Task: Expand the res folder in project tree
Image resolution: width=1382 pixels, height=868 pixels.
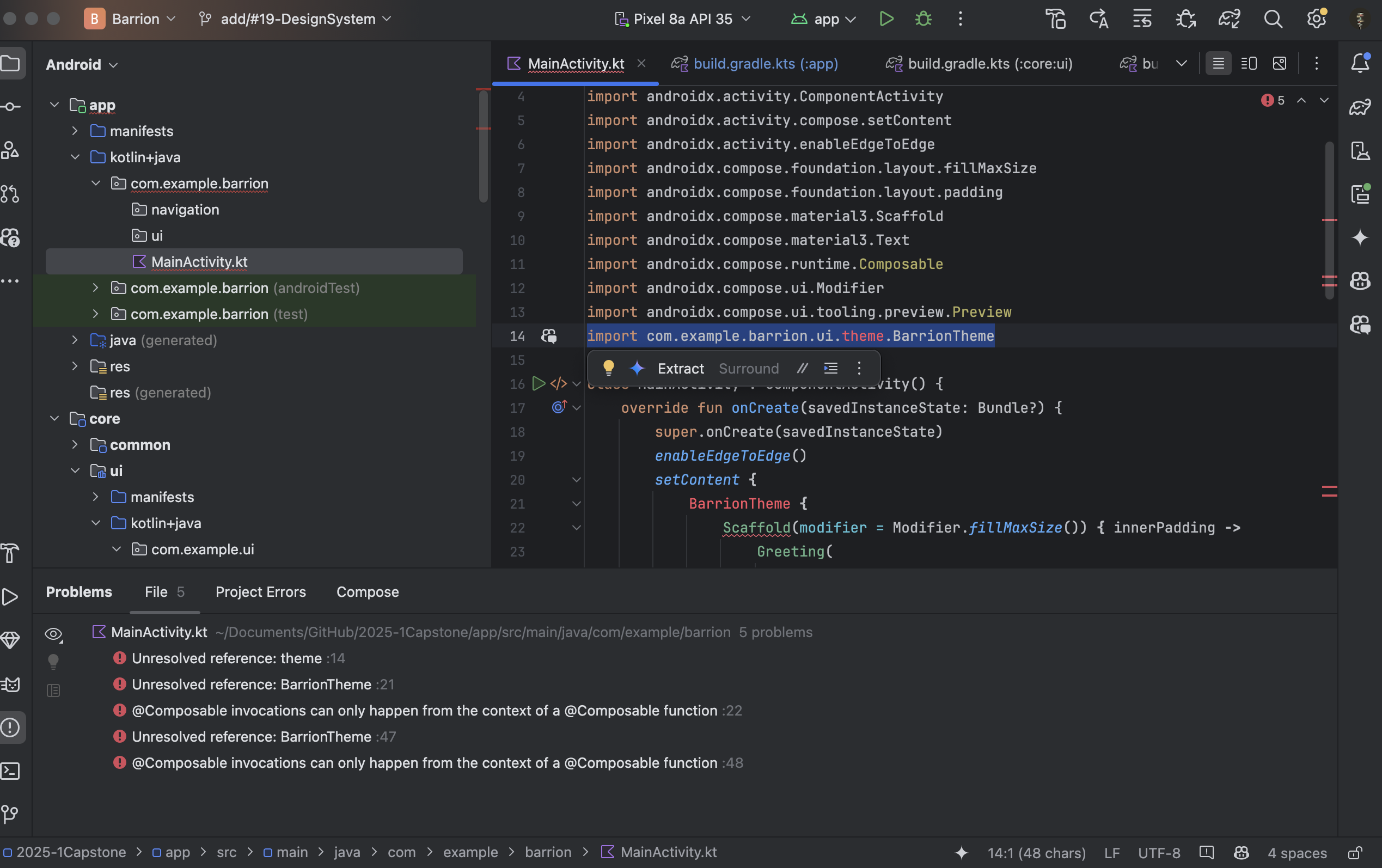Action: click(75, 366)
